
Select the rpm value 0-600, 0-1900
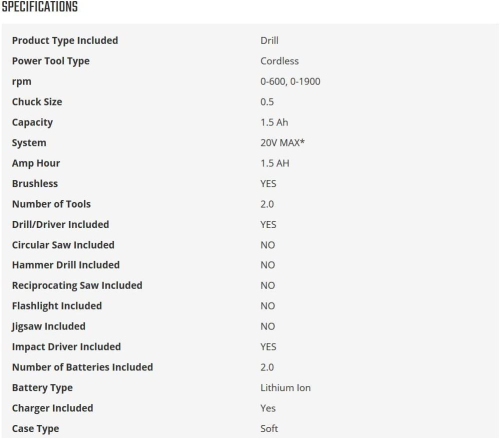coord(290,82)
